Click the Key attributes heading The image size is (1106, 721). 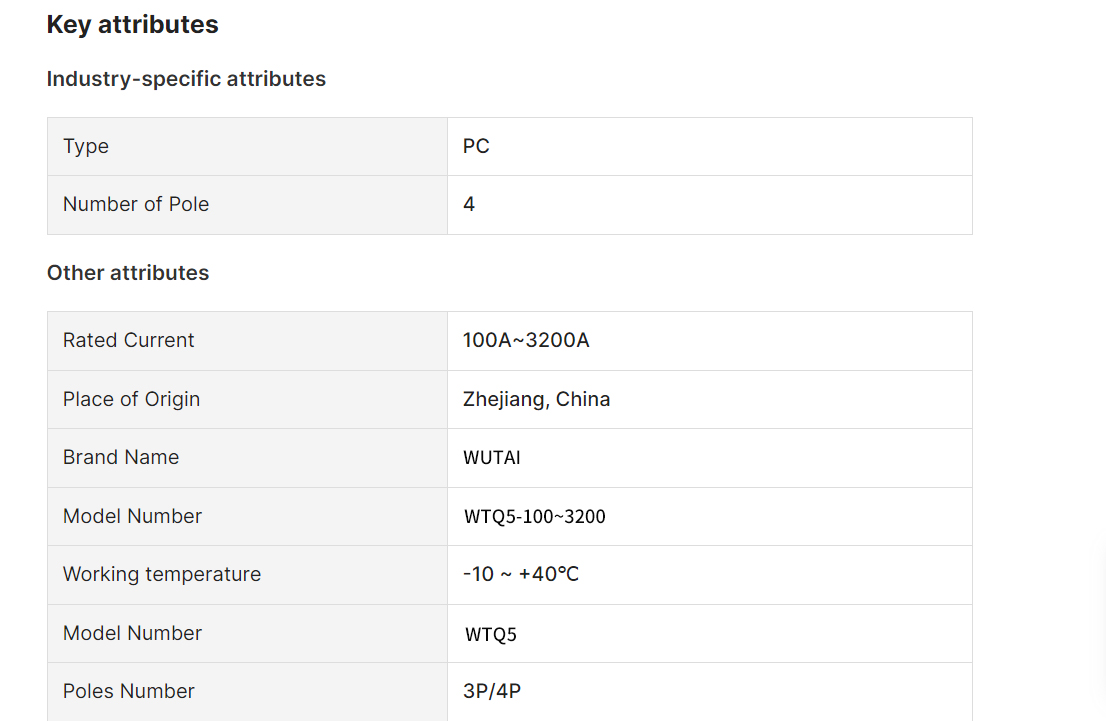tap(133, 25)
